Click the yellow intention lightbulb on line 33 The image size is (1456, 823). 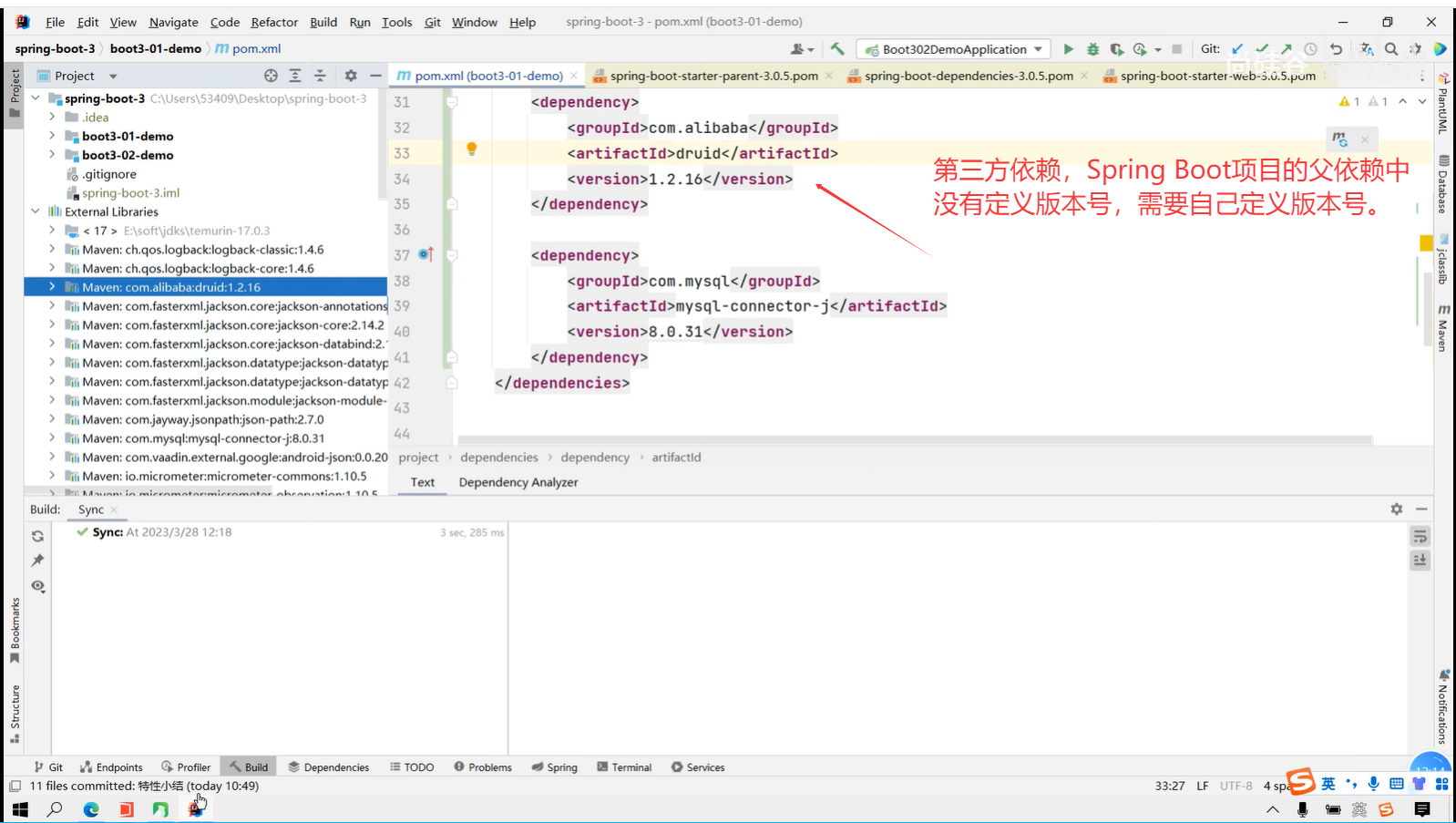pyautogui.click(x=472, y=149)
